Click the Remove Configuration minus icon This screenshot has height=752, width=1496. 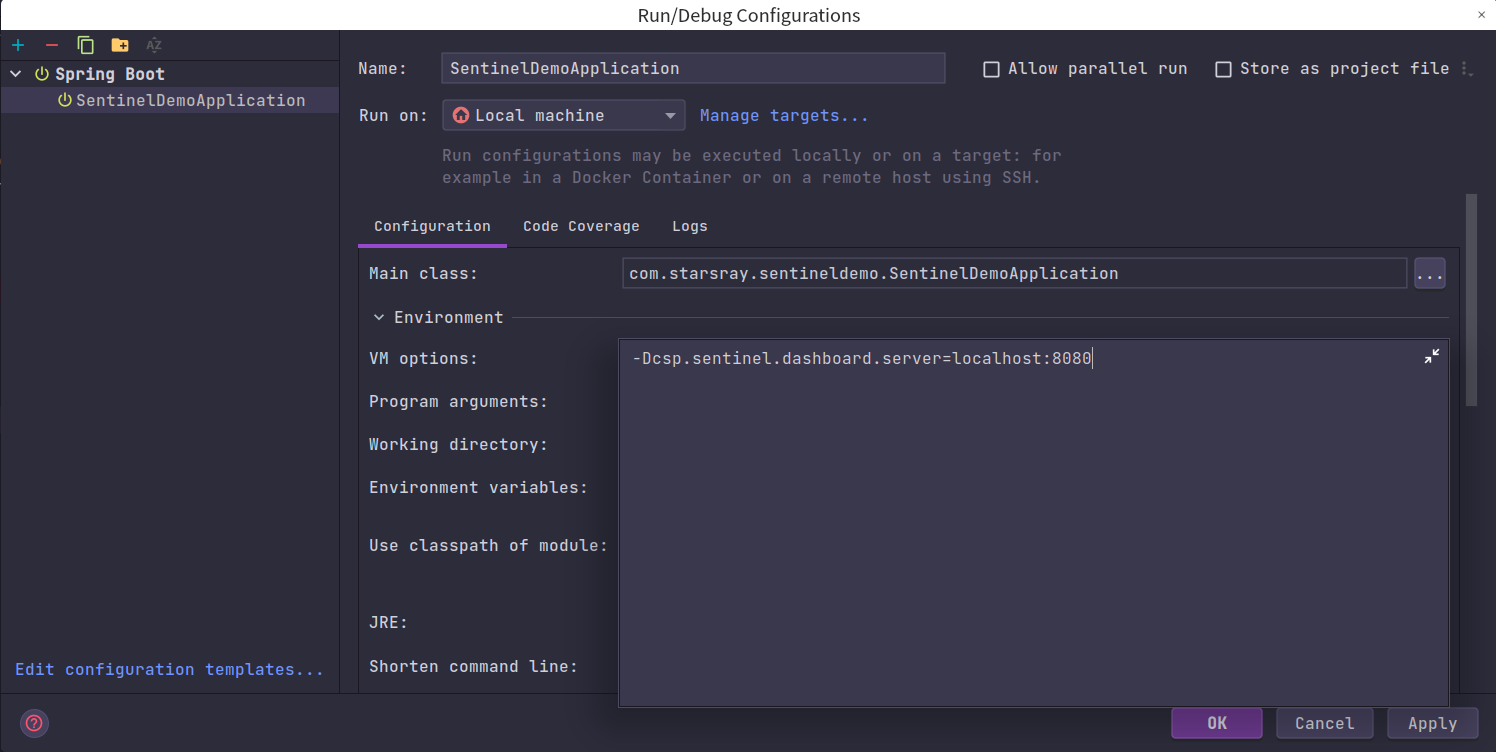coord(52,45)
